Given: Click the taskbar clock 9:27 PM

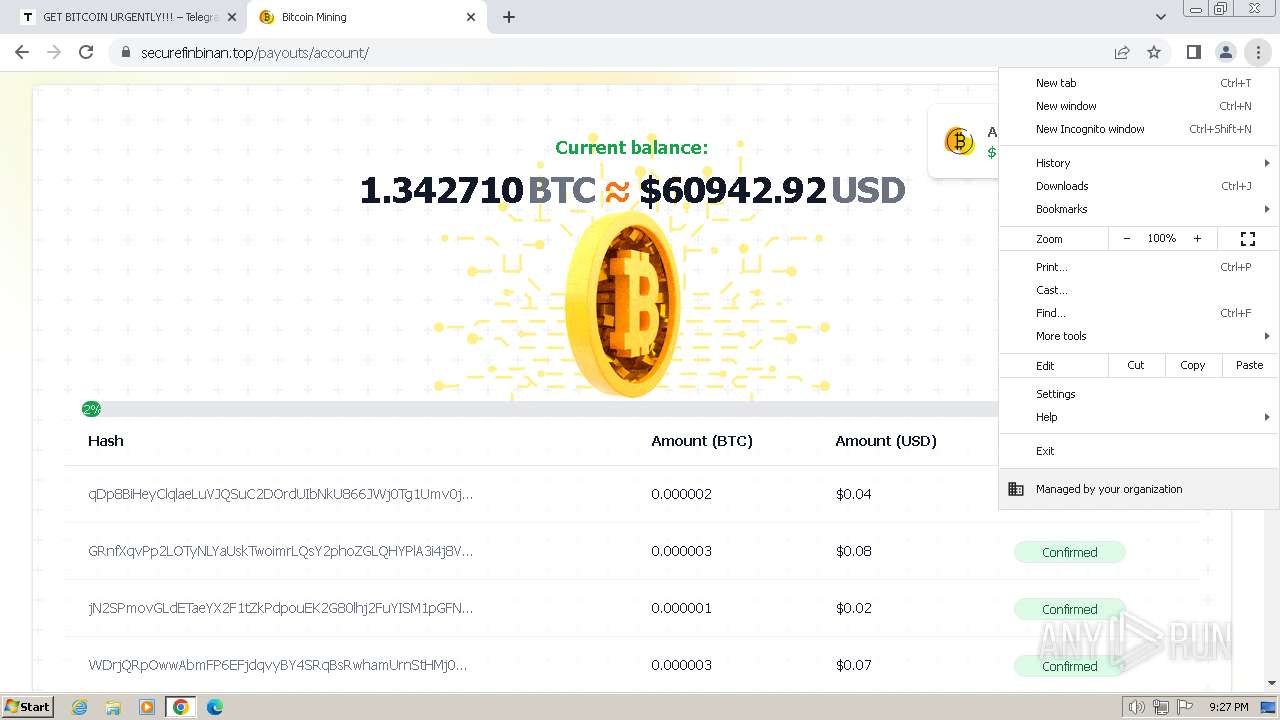Looking at the screenshot, I should coord(1228,707).
